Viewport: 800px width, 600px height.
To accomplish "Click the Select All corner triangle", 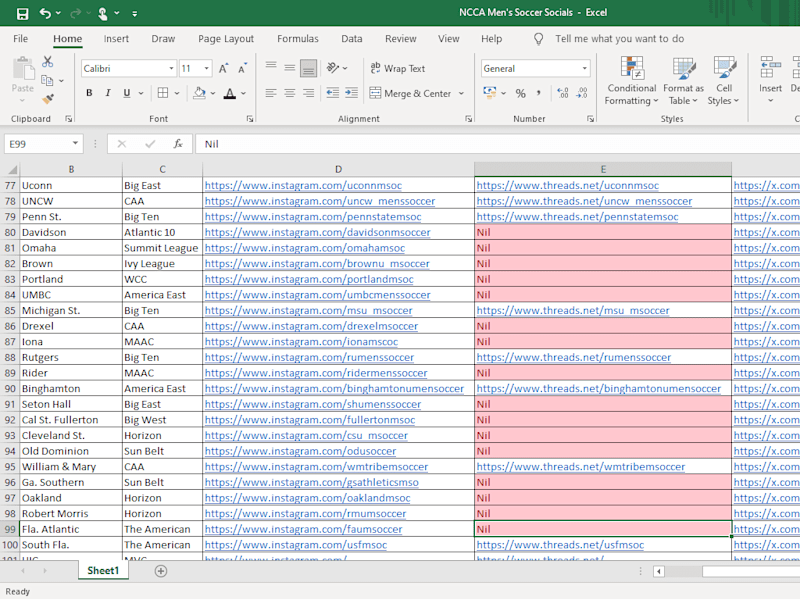I will coord(12,169).
